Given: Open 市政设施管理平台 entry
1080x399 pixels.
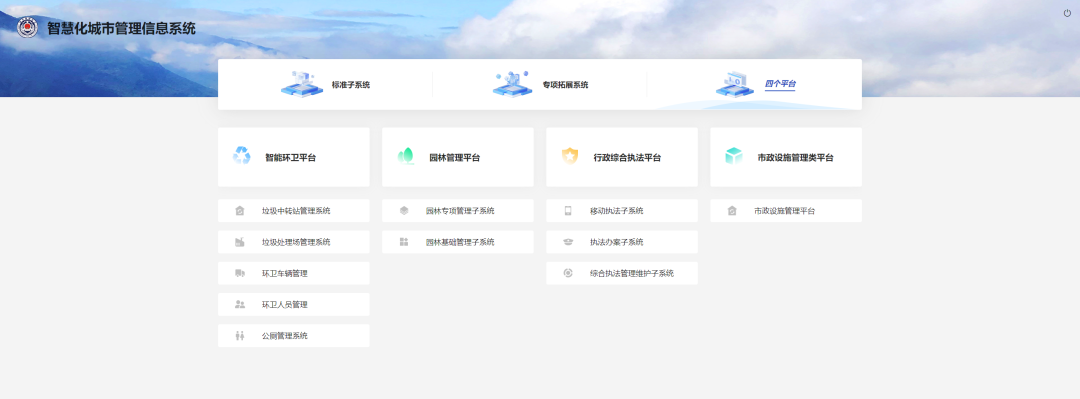Looking at the screenshot, I should 786,211.
